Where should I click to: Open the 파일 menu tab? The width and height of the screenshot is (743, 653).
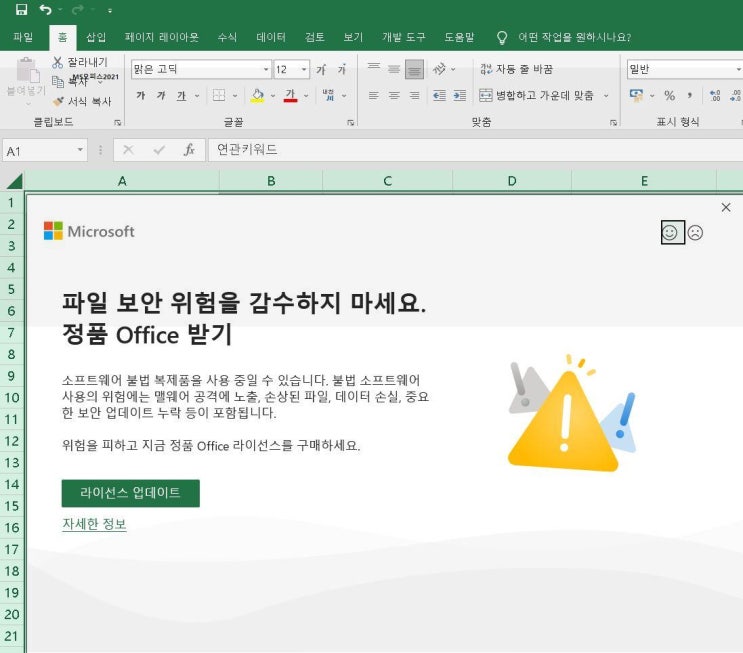23,37
